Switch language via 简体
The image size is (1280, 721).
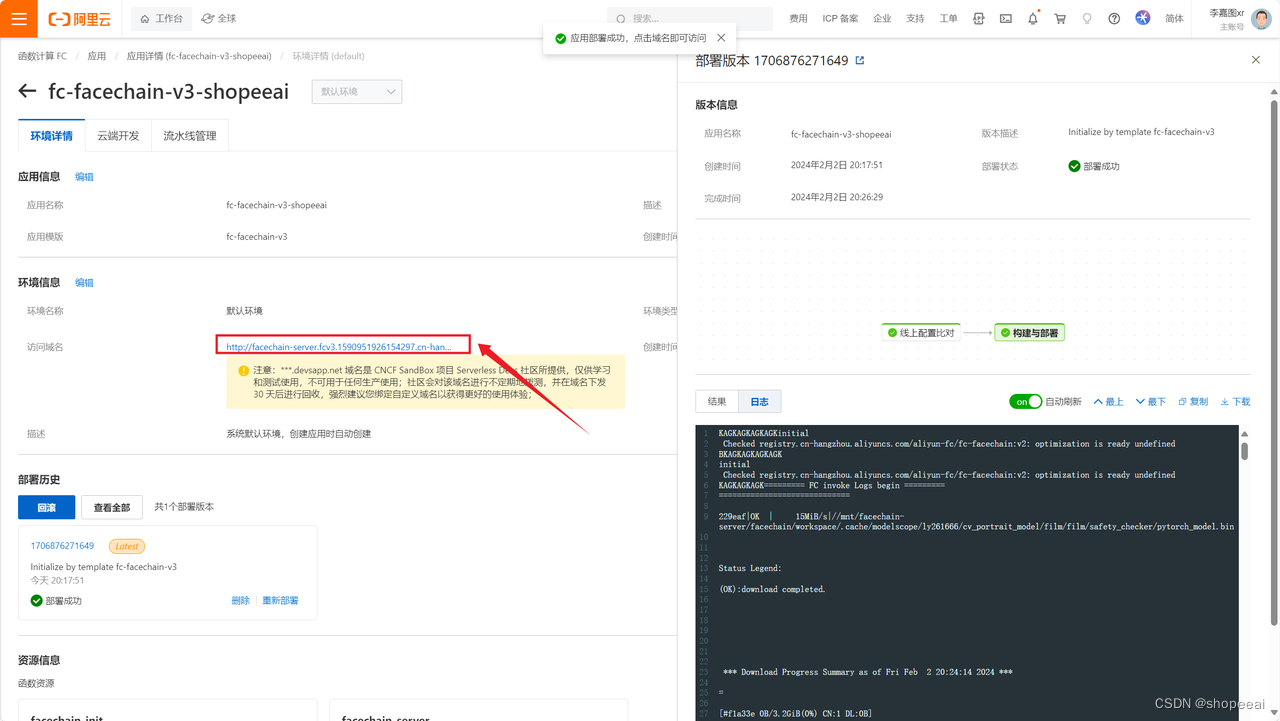(x=1174, y=19)
